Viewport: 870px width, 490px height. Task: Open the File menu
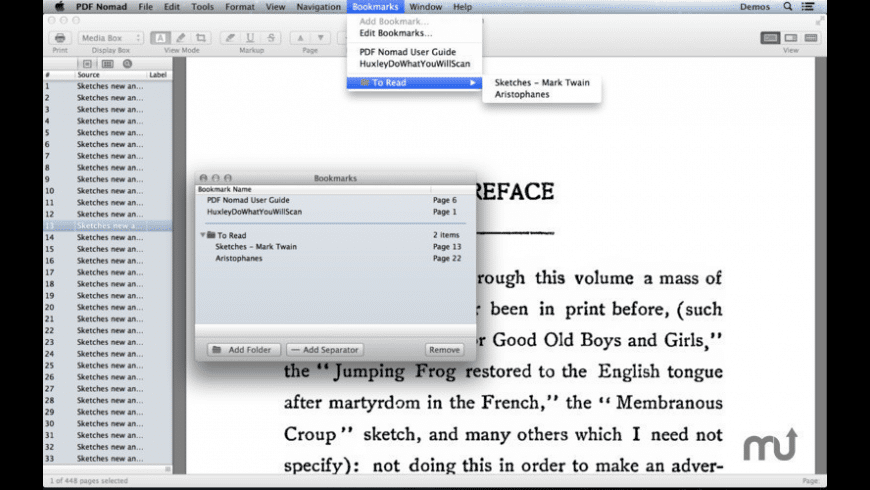pyautogui.click(x=145, y=7)
